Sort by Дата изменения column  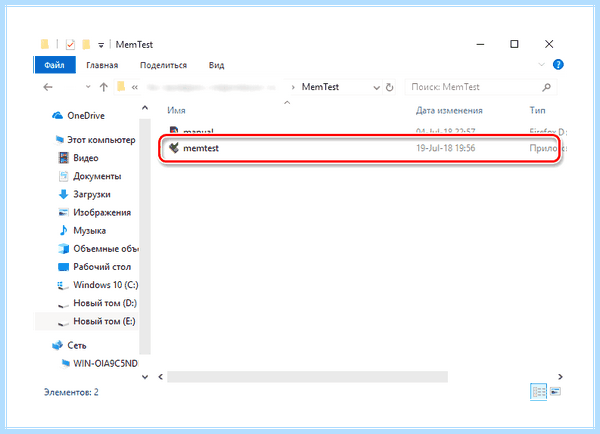pyautogui.click(x=449, y=111)
